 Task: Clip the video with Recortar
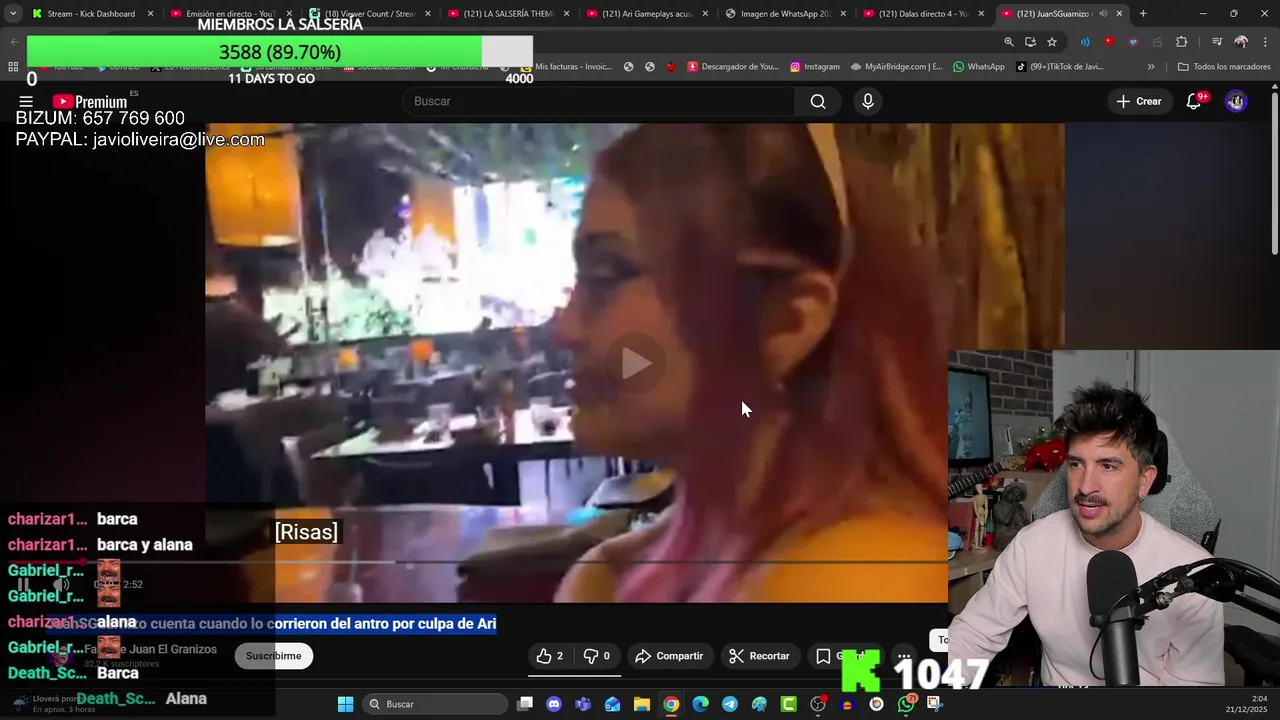pos(760,656)
